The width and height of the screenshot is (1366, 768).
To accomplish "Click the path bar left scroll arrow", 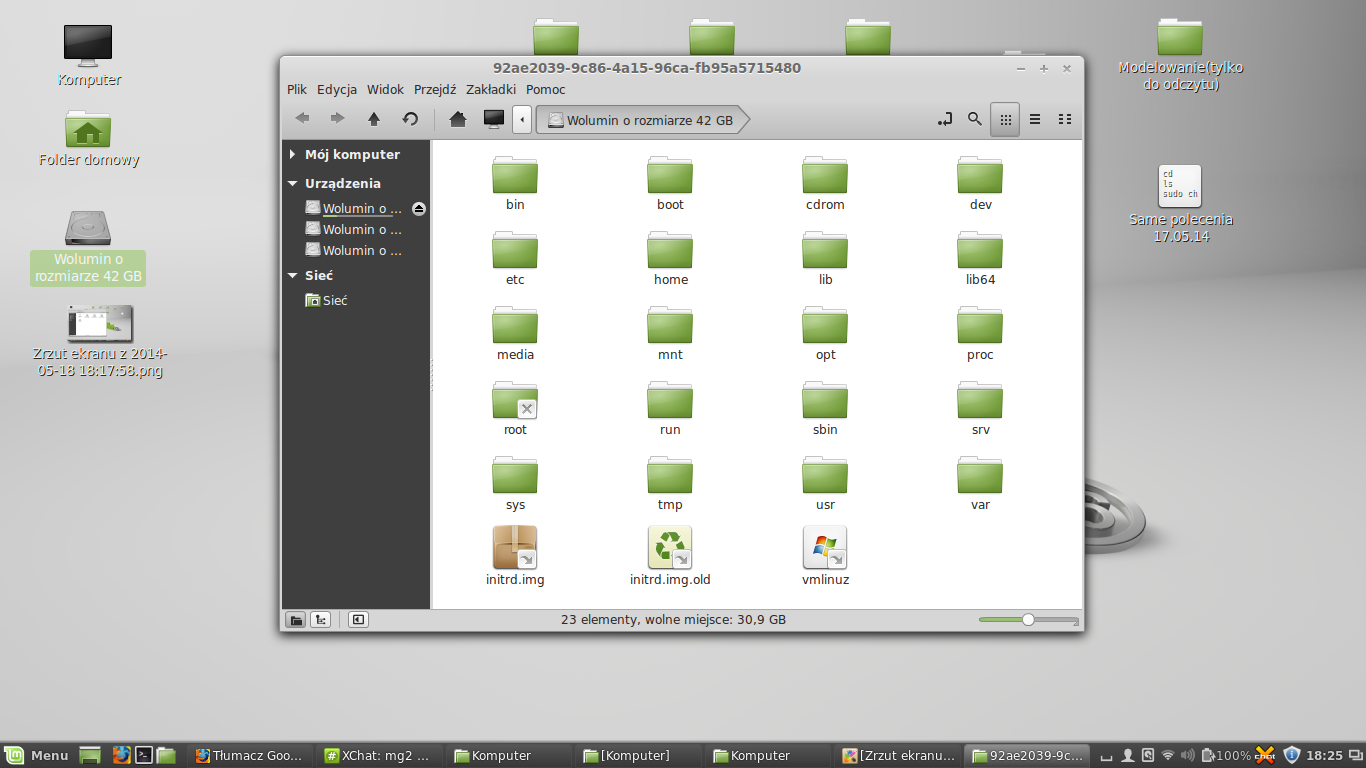I will coord(521,119).
